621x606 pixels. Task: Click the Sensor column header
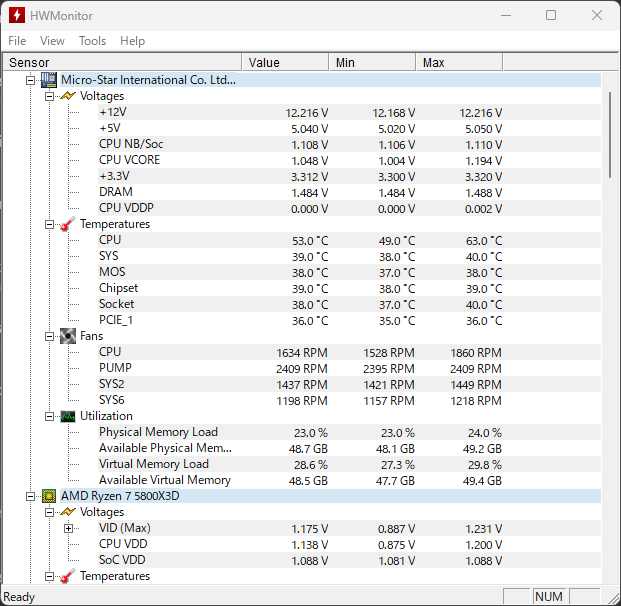coord(120,62)
